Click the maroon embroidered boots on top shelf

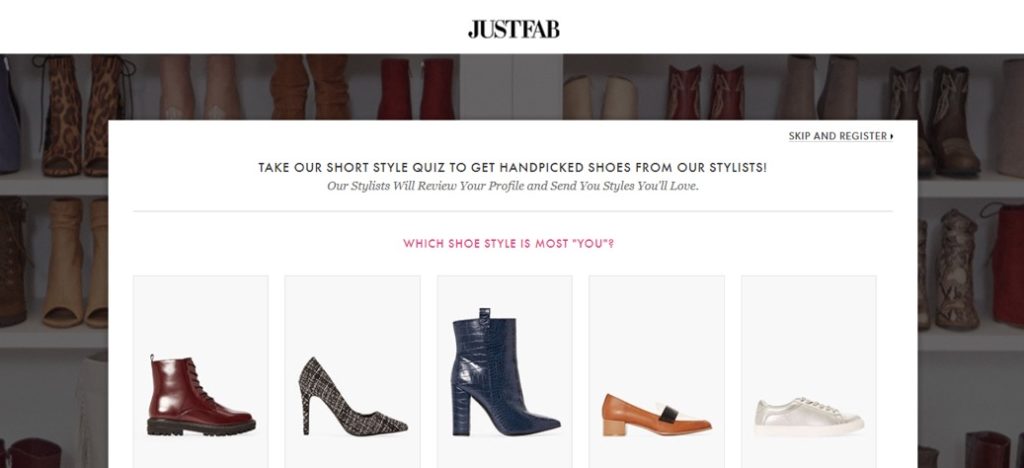click(705, 91)
